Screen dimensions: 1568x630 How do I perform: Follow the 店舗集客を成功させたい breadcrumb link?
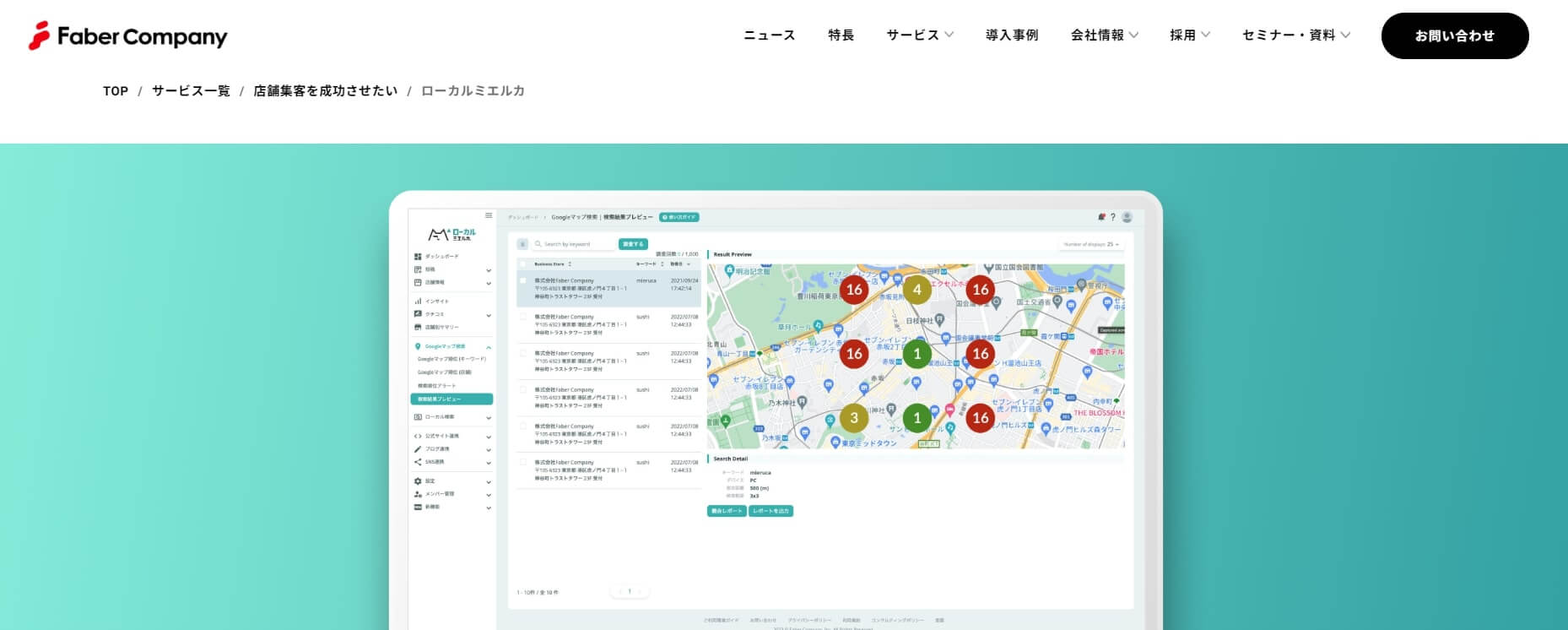tap(326, 91)
